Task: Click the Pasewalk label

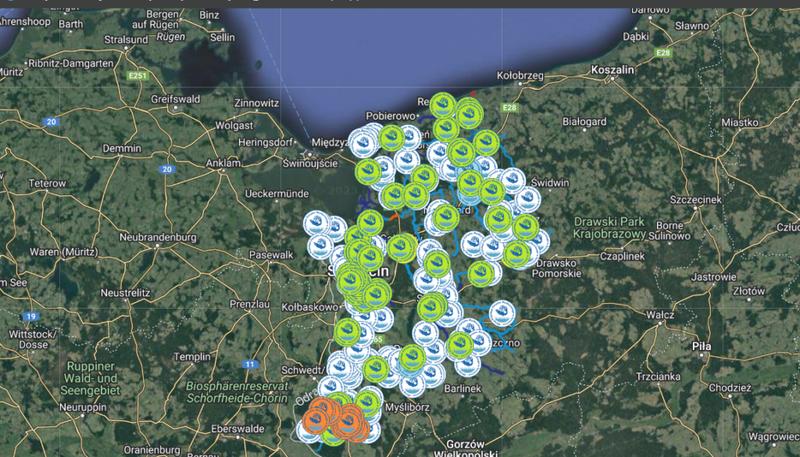Action: (x=271, y=254)
